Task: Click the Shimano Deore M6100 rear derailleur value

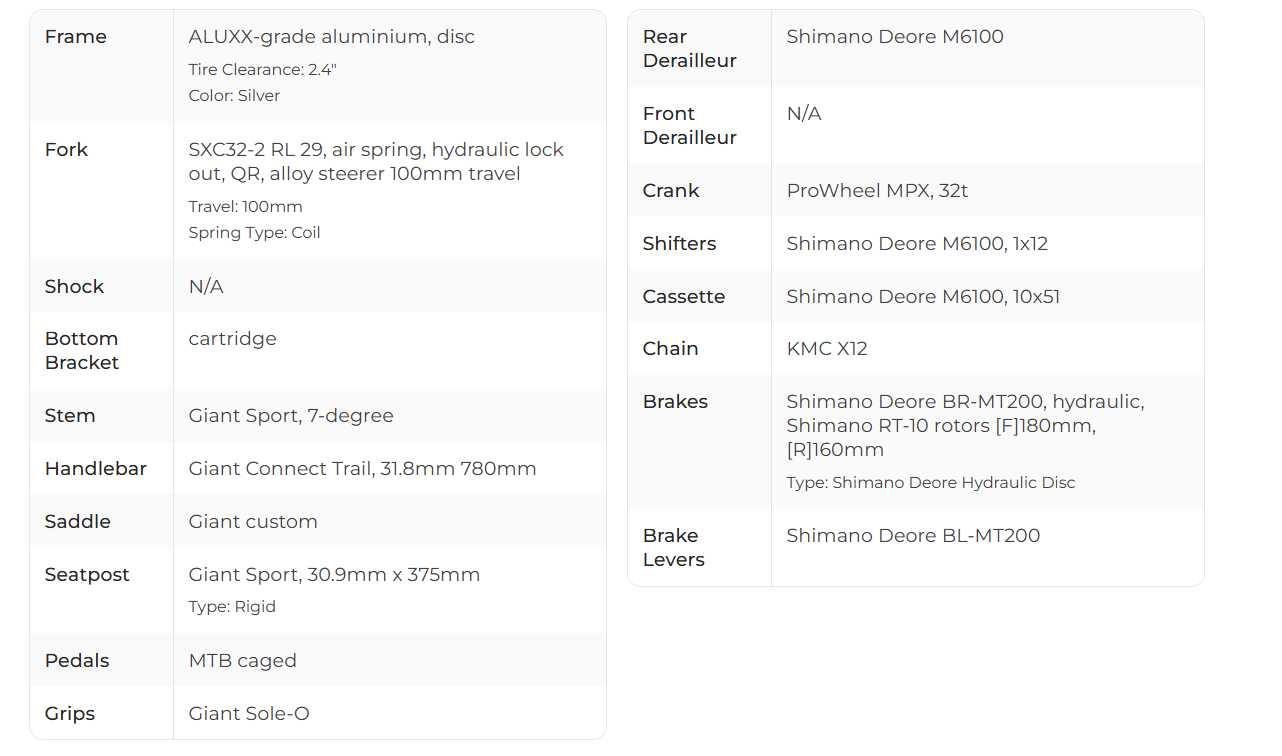Action: [895, 37]
